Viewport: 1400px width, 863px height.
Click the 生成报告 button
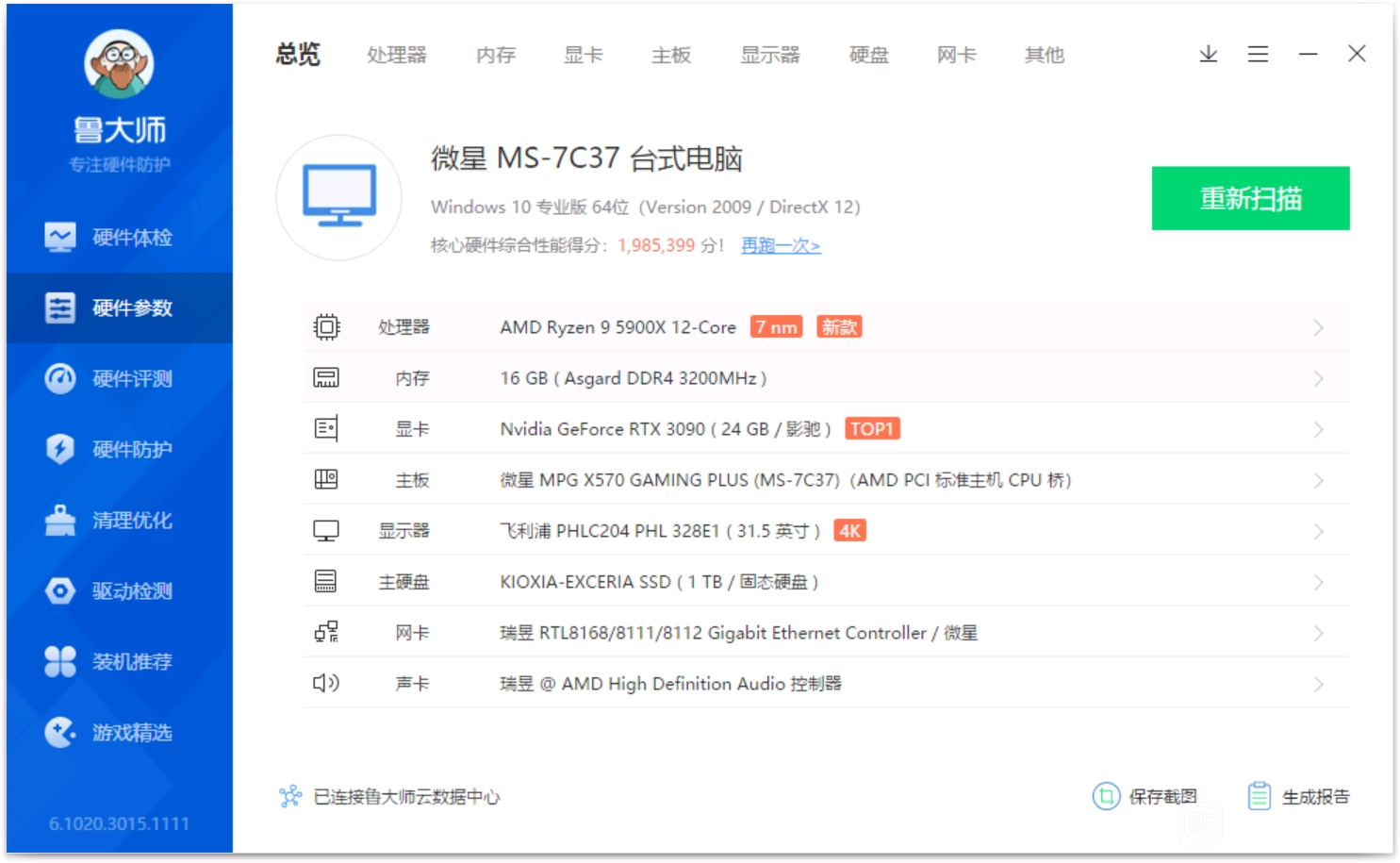tap(1298, 797)
